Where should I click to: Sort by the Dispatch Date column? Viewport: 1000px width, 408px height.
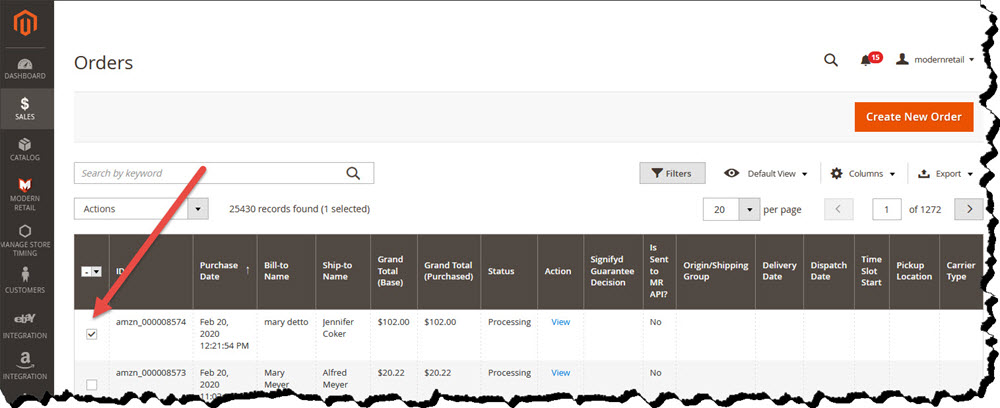click(828, 271)
